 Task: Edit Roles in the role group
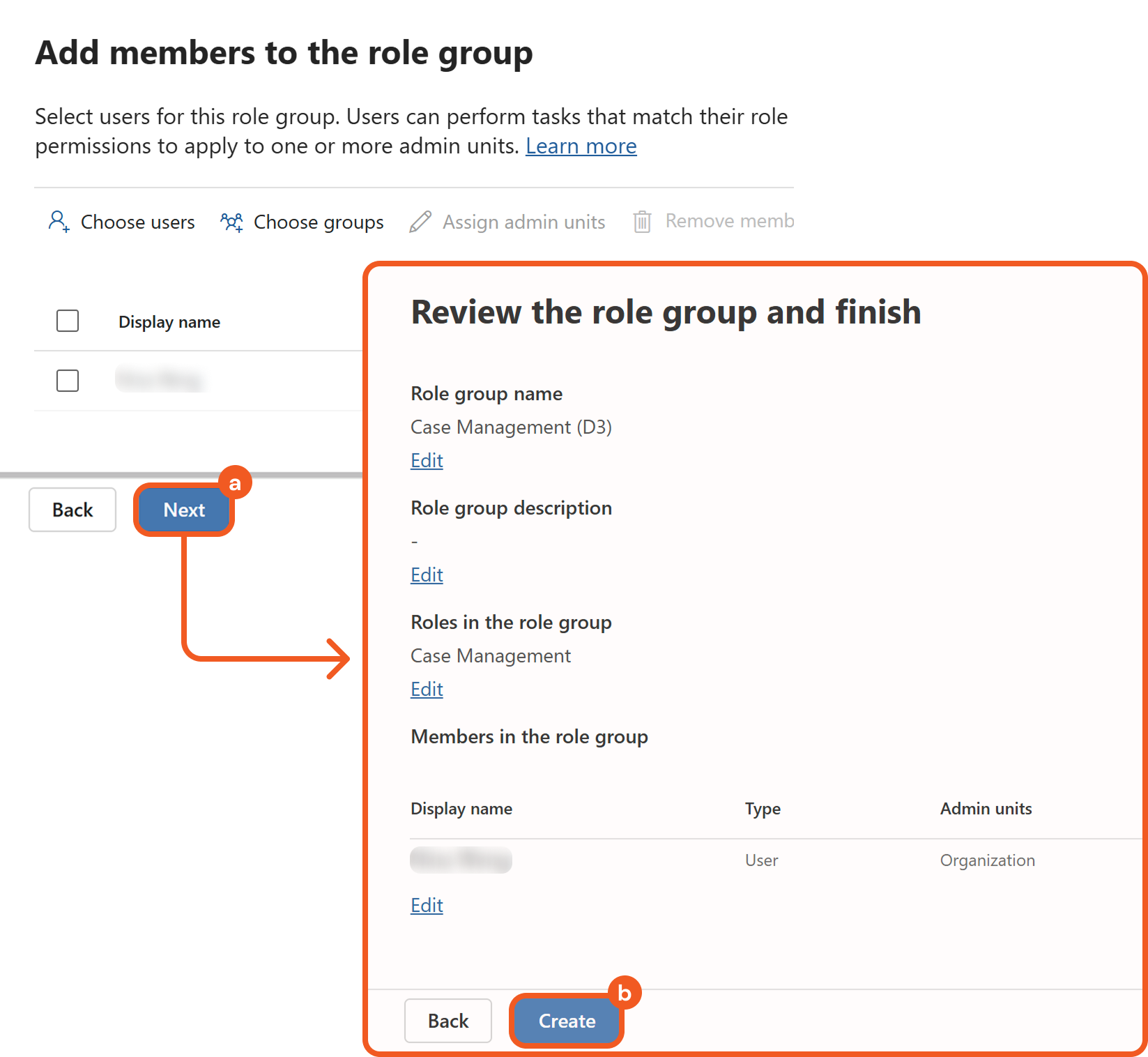(427, 690)
